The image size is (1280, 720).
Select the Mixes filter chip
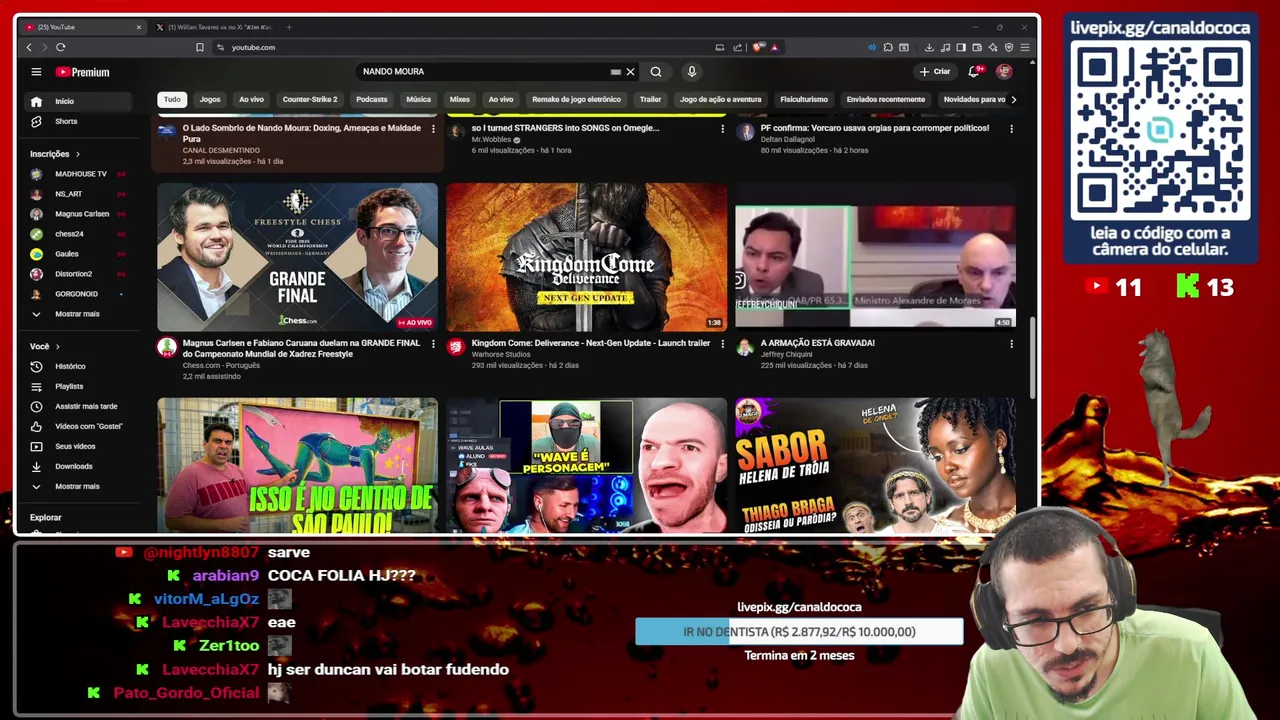coord(459,99)
